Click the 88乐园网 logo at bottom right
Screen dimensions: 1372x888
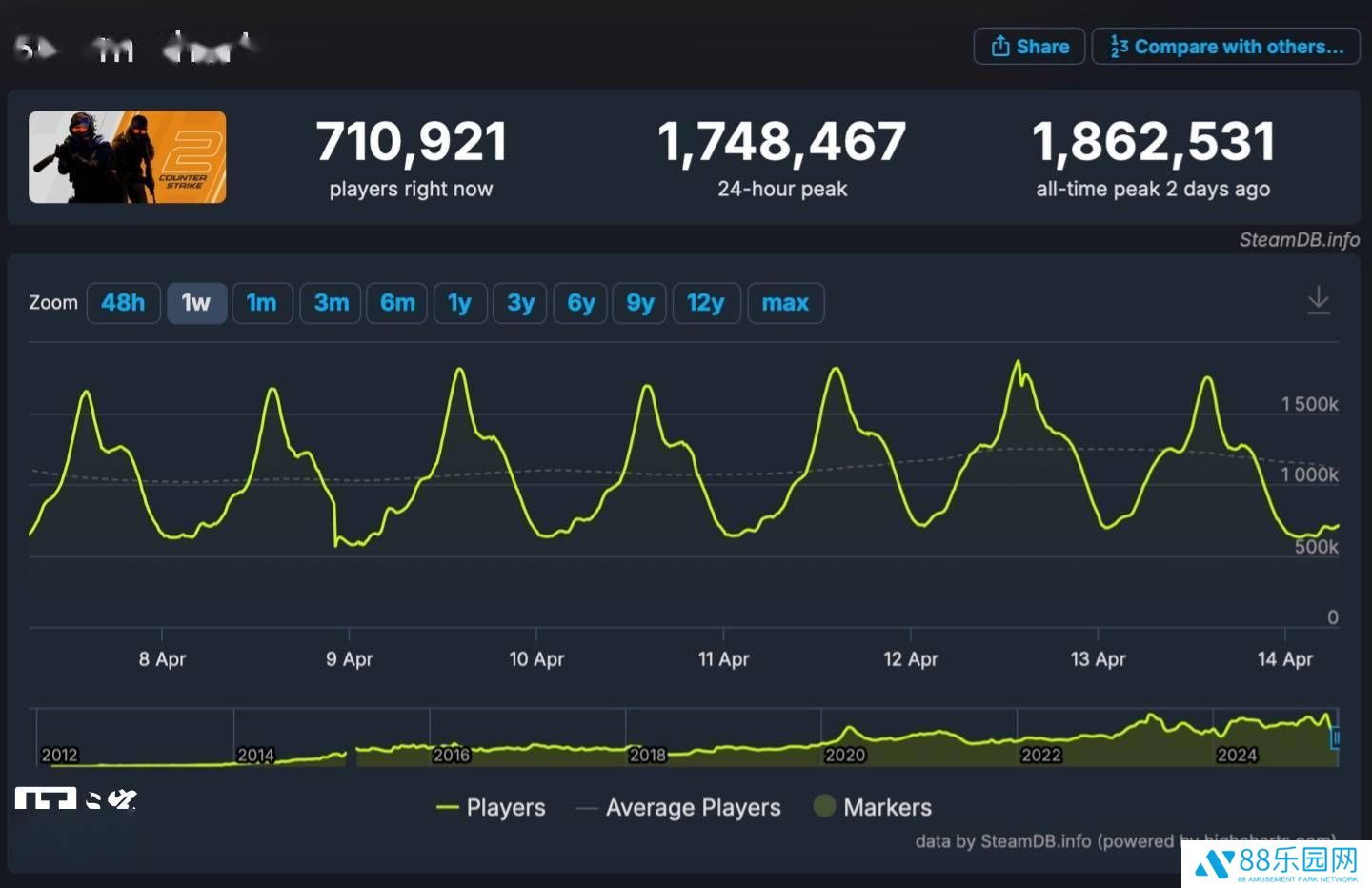point(1277,862)
